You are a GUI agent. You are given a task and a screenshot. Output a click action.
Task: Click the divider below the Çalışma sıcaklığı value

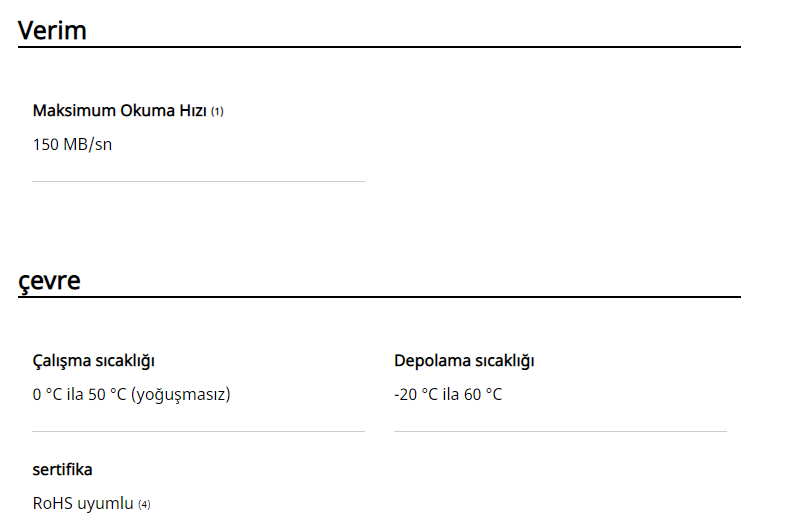(x=198, y=432)
